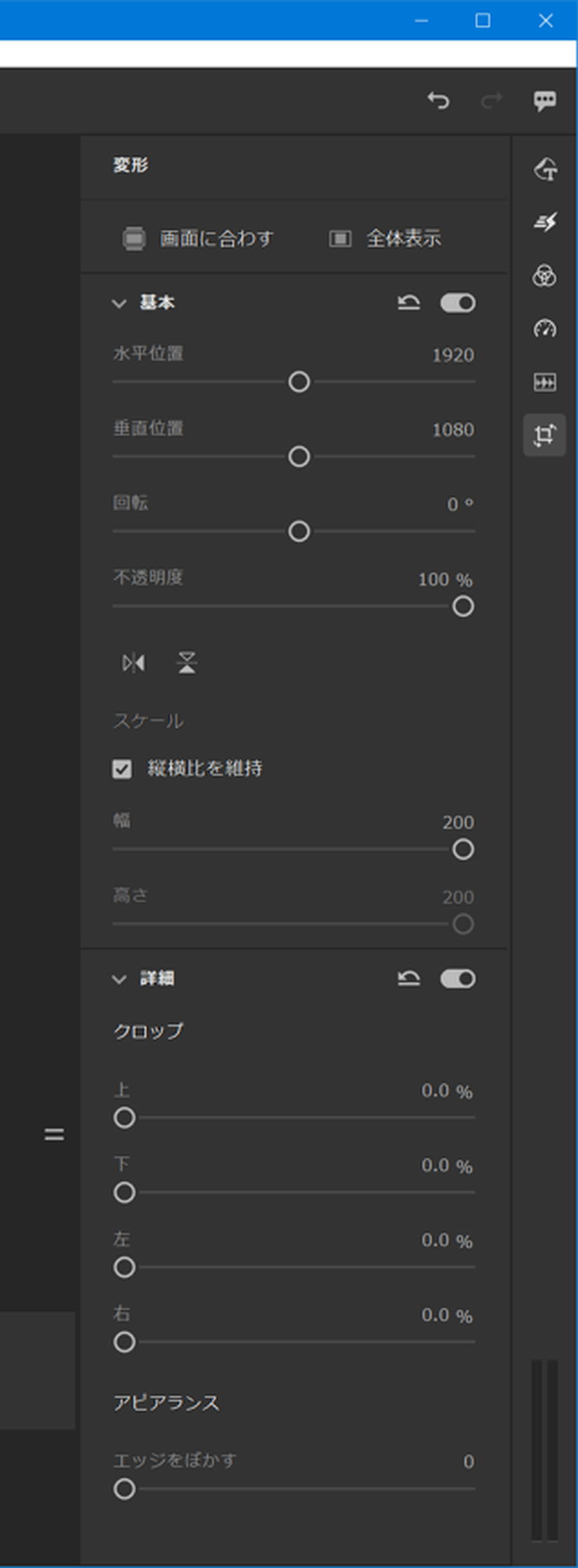Collapse the 基本 section chevron
The width and height of the screenshot is (578, 1568).
point(119,303)
